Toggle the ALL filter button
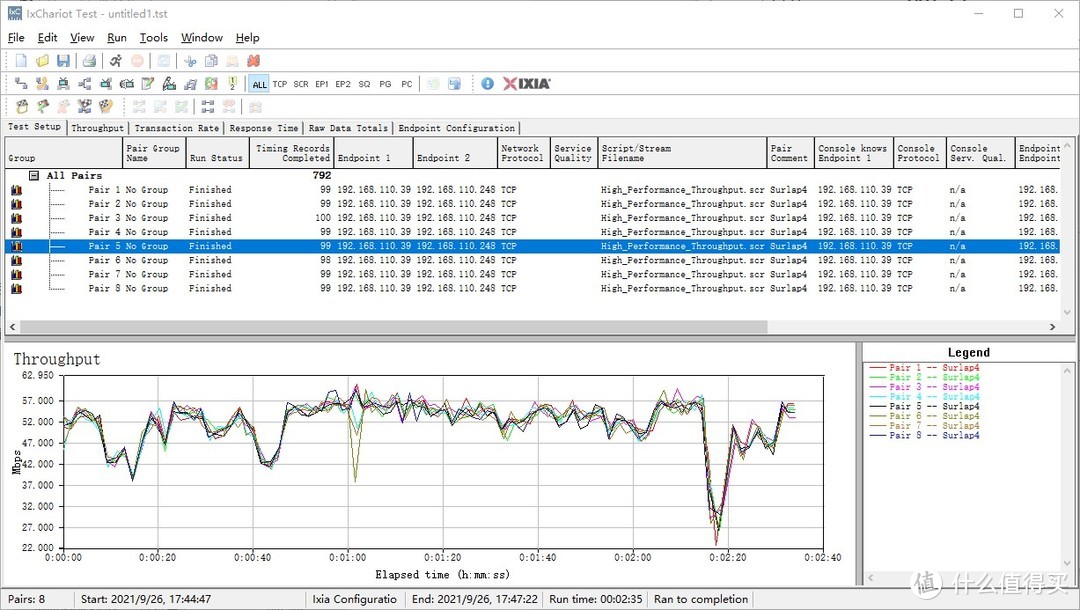This screenshot has width=1080, height=610. [x=259, y=84]
